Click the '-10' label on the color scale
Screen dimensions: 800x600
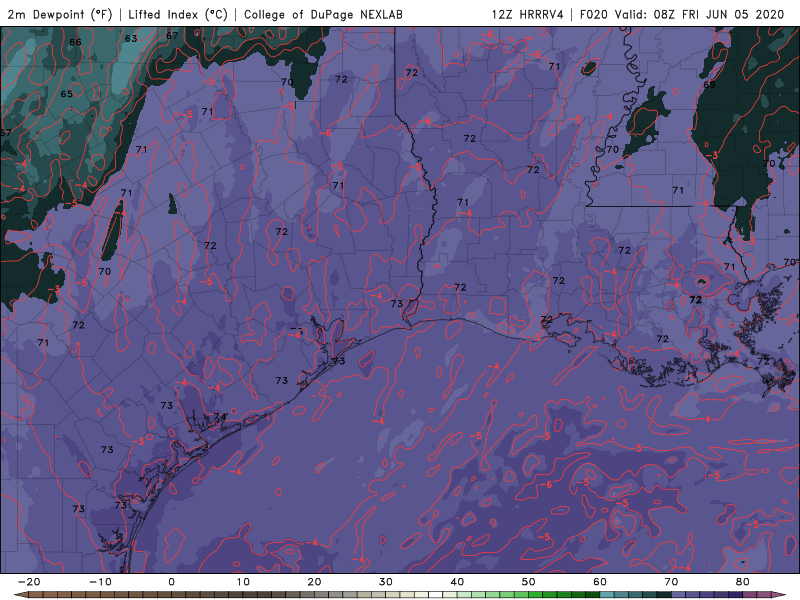pyautogui.click(x=100, y=582)
